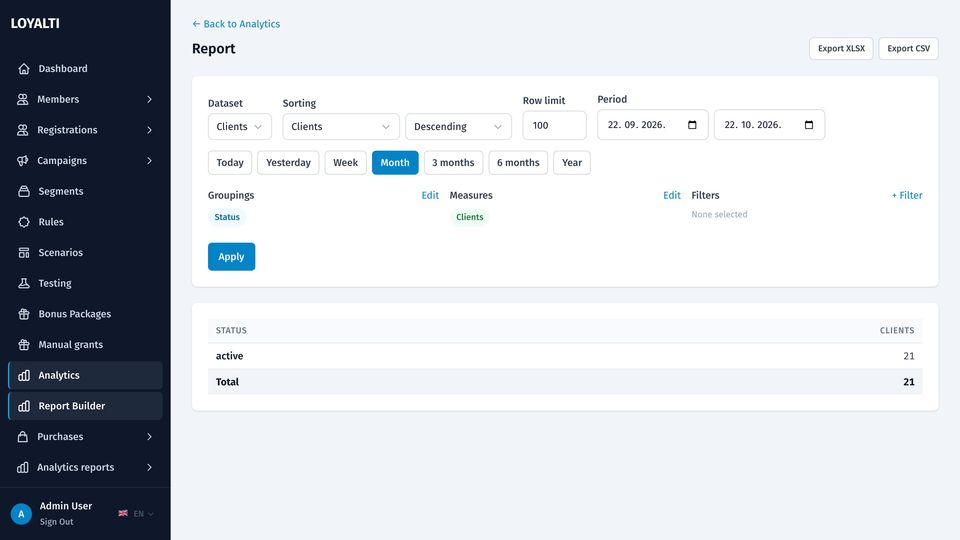Viewport: 960px width, 540px height.
Task: Click the Status grouping tag
Action: coord(227,217)
